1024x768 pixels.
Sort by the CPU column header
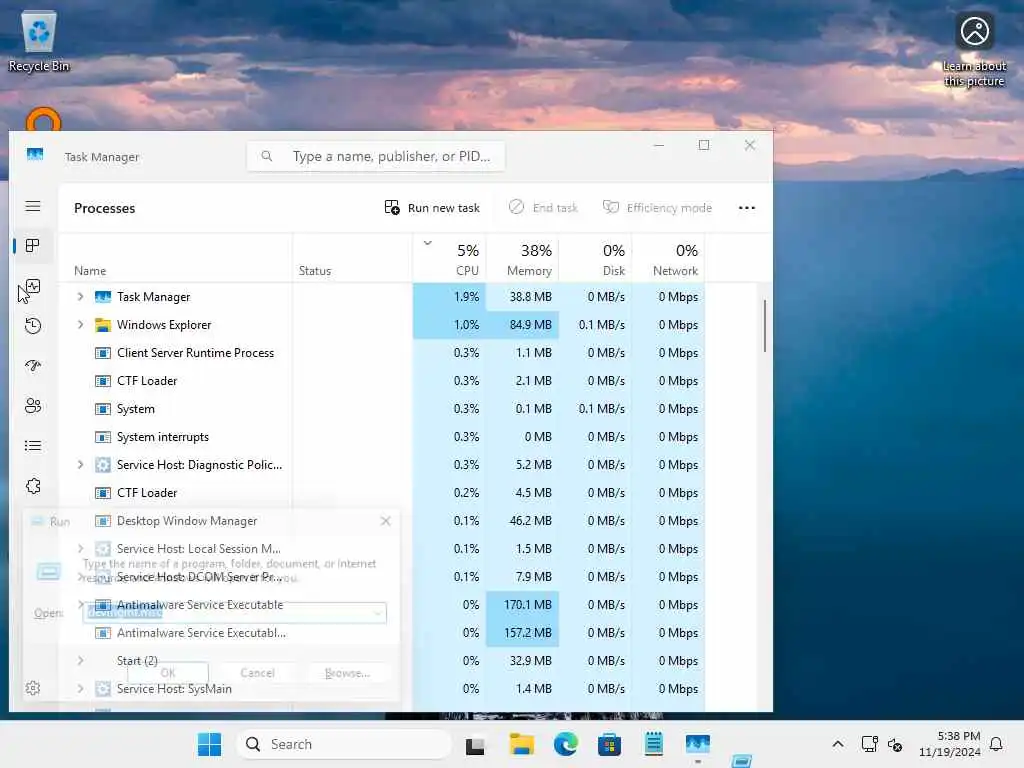click(450, 259)
